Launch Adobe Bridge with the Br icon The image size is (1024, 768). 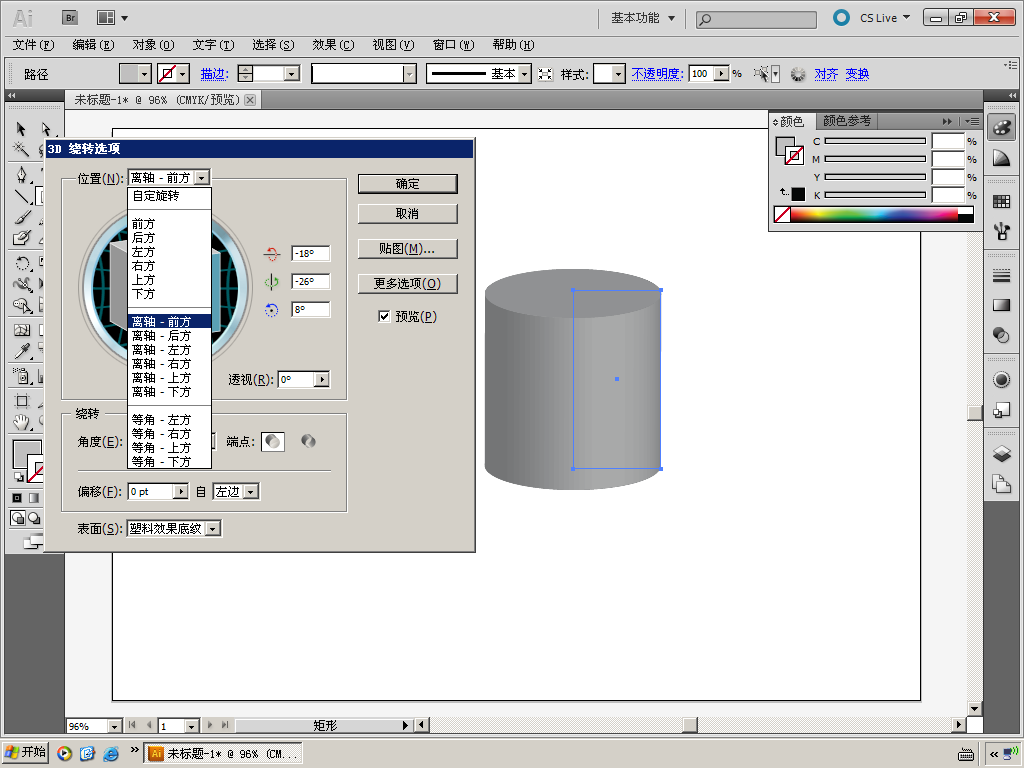coord(71,17)
